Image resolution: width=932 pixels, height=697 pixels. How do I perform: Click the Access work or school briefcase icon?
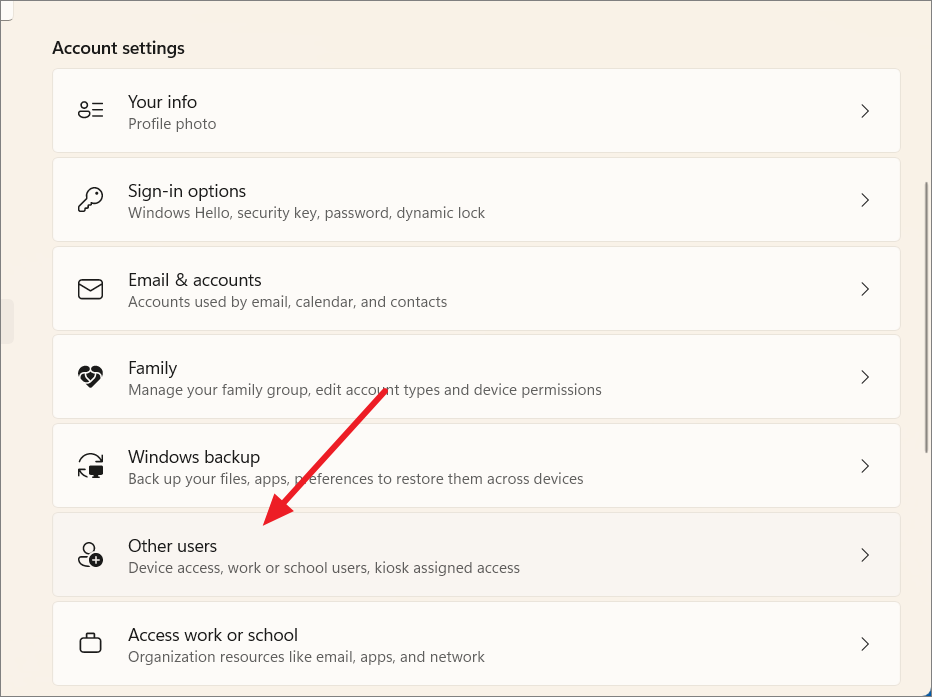coord(90,643)
